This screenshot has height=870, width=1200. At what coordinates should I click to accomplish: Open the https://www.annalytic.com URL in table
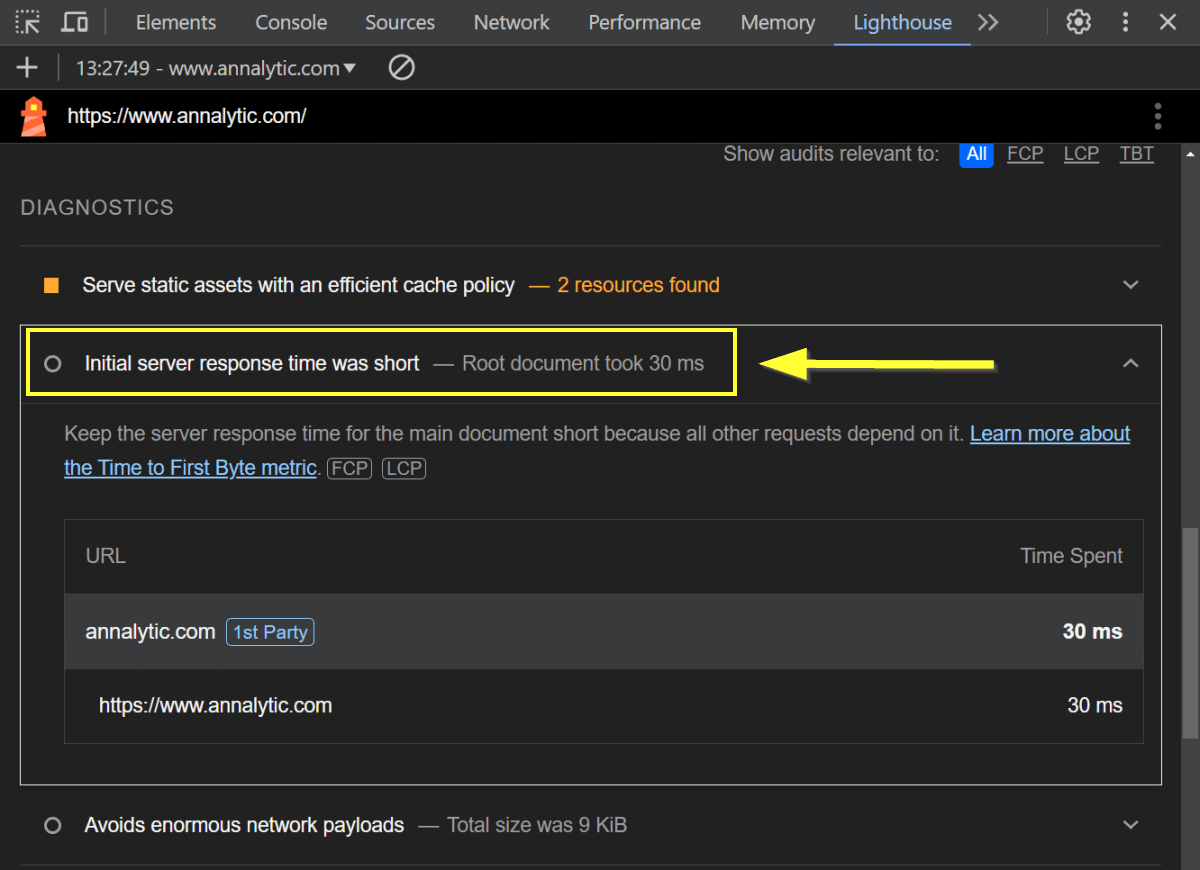coord(215,705)
